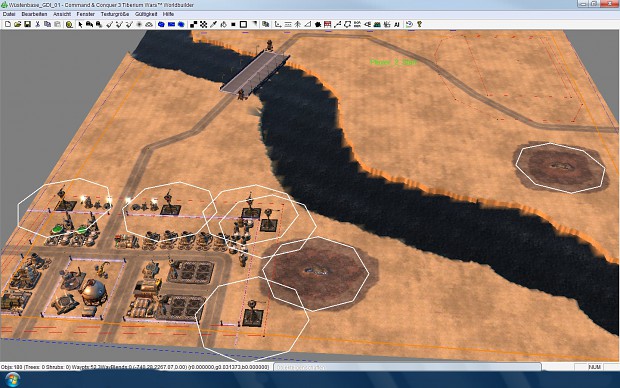Select the two-square single tile tool

click(193, 25)
